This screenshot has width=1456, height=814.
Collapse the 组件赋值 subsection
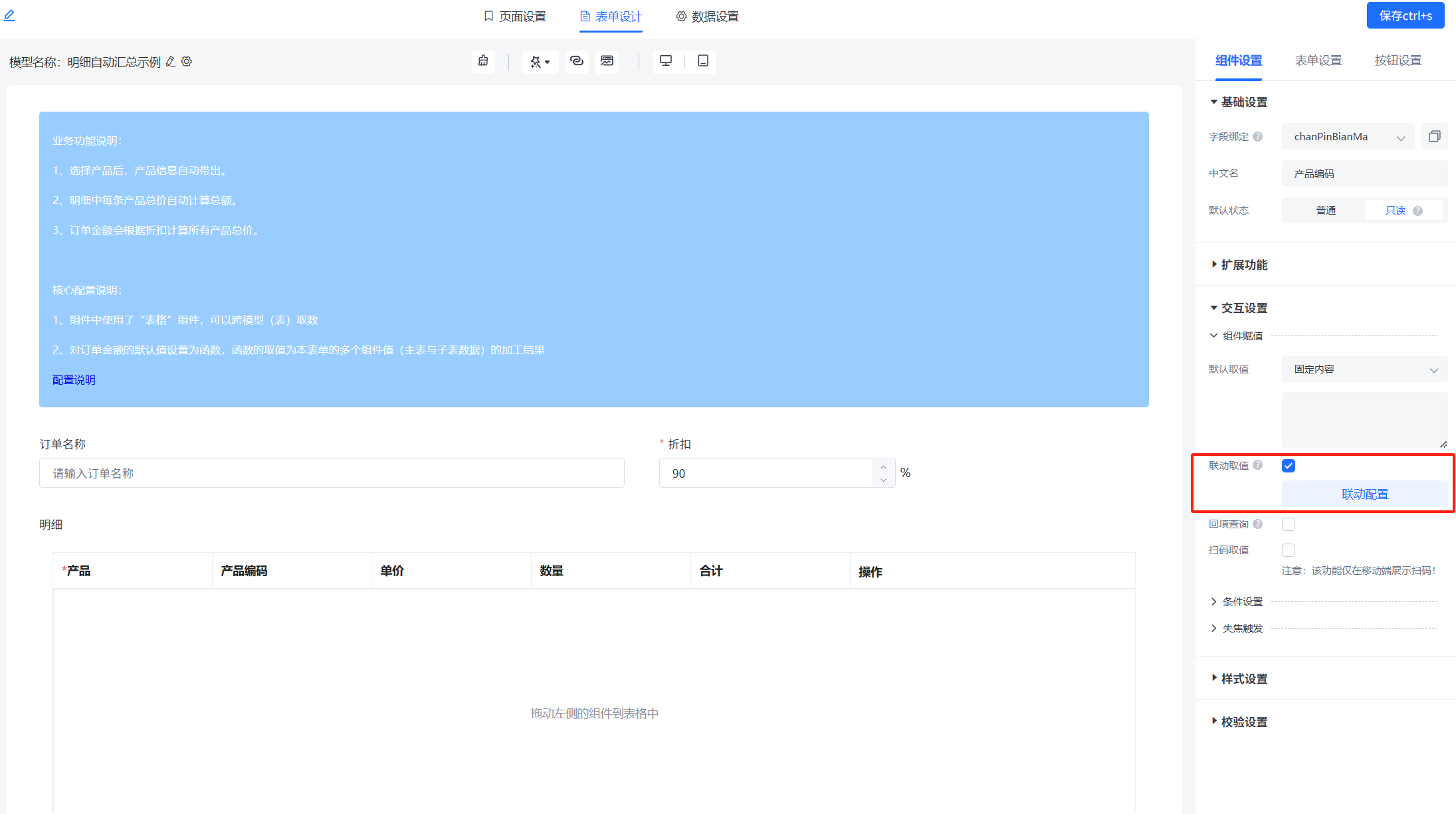pyautogui.click(x=1237, y=336)
